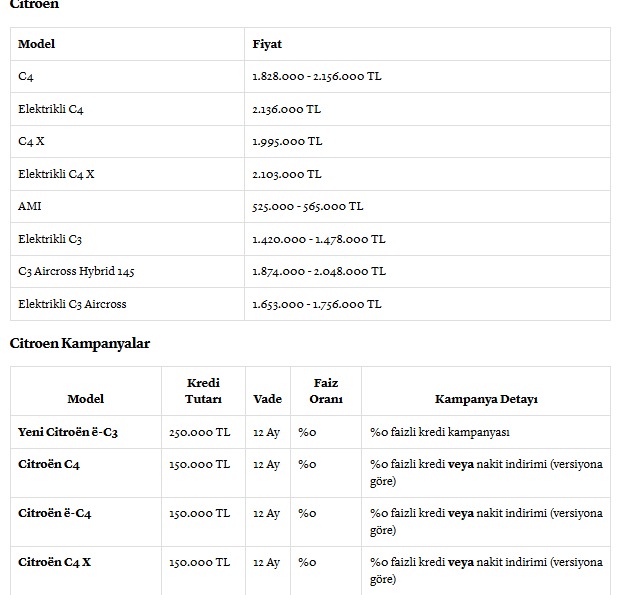624x595 pixels.
Task: Click the Citroën ë-C4 campaign model name
Action: tap(55, 513)
